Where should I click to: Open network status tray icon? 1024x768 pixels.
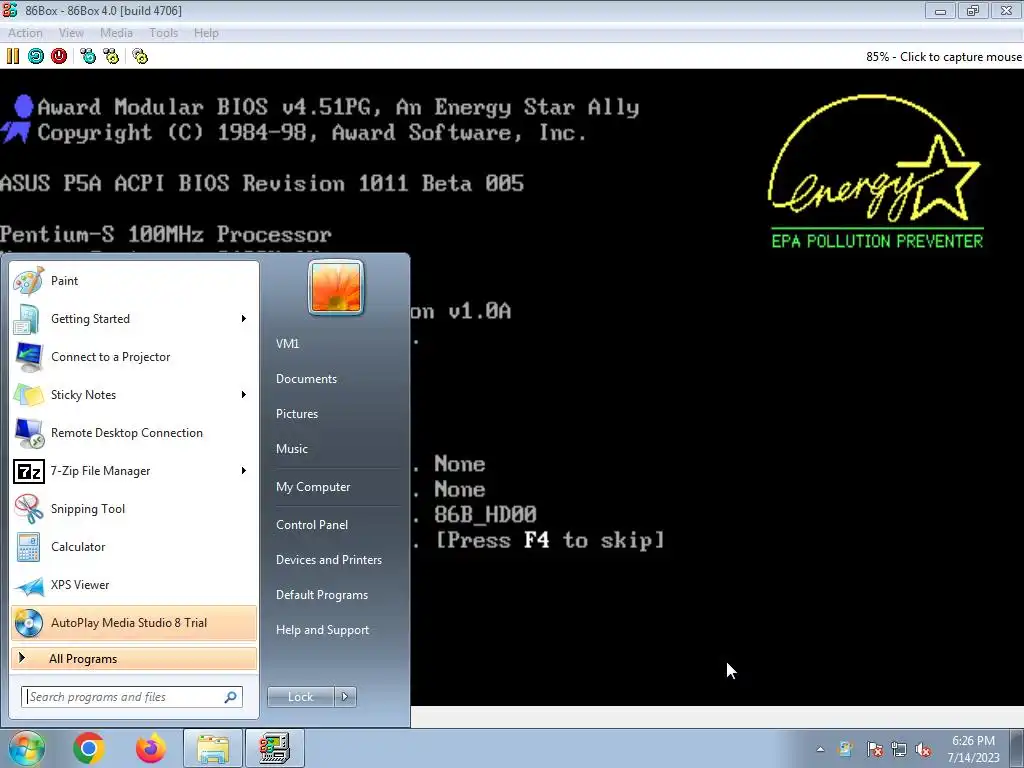899,749
